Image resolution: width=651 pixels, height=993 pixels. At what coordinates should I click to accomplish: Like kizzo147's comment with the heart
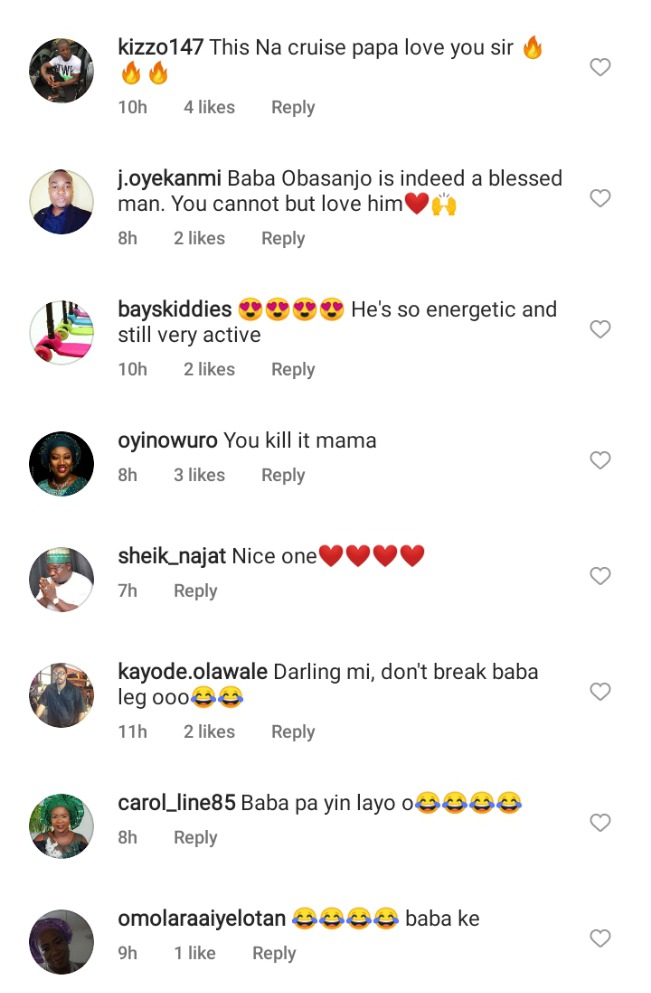599,68
